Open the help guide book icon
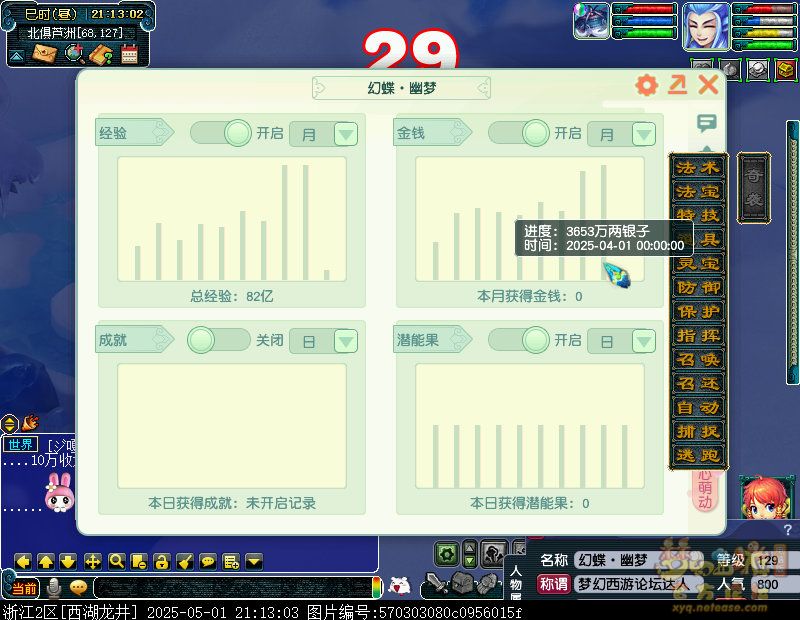The height and width of the screenshot is (620, 800). tap(101, 54)
